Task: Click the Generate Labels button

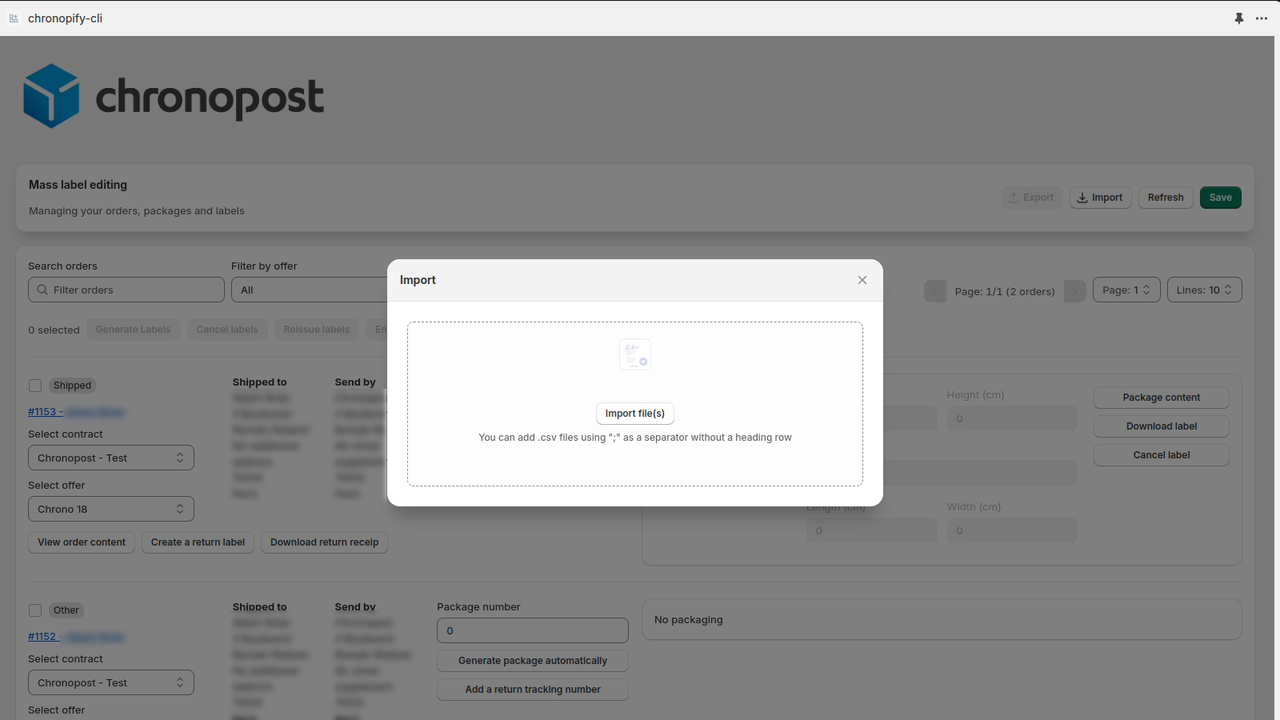Action: pyautogui.click(x=133, y=329)
